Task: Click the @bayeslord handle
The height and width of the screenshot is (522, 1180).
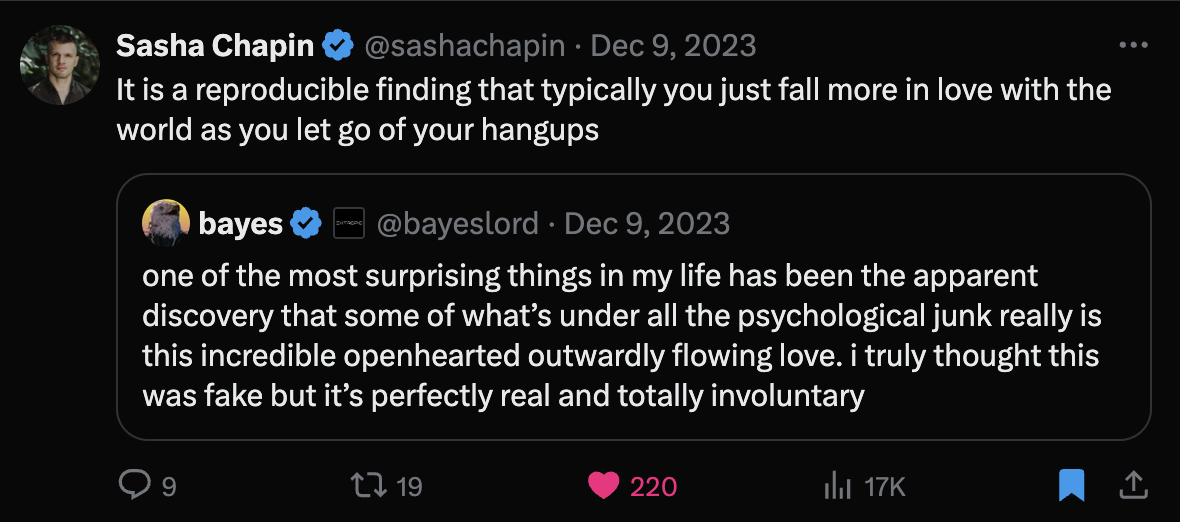Action: 457,224
